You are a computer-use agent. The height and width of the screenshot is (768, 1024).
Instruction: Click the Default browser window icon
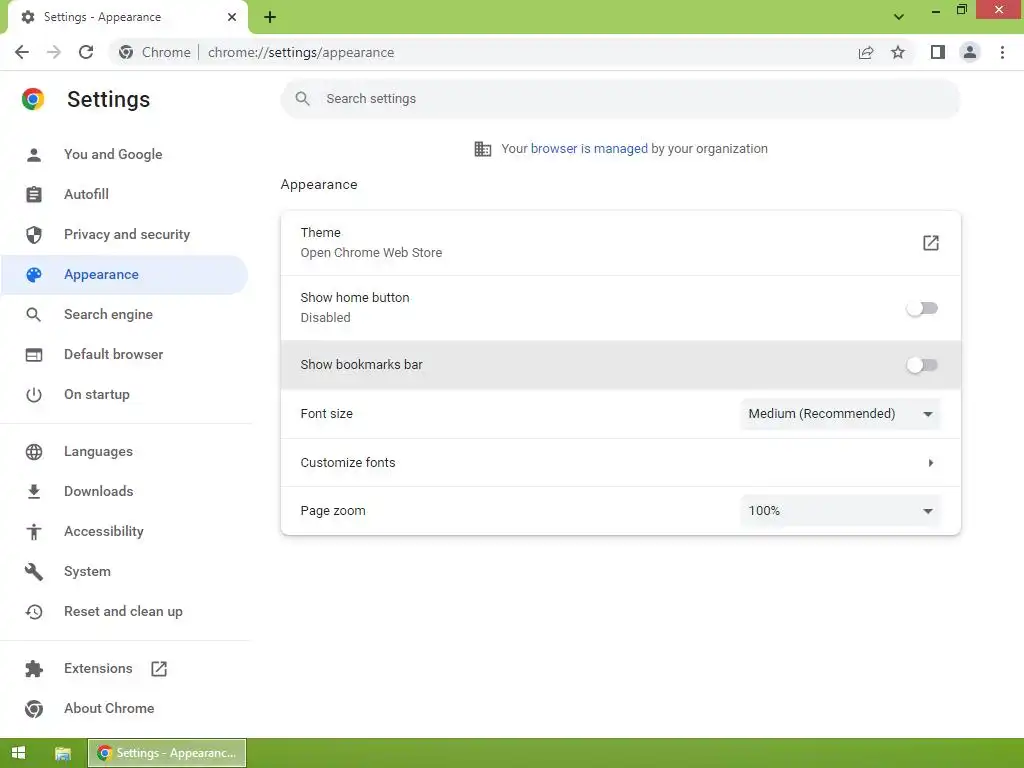point(34,355)
